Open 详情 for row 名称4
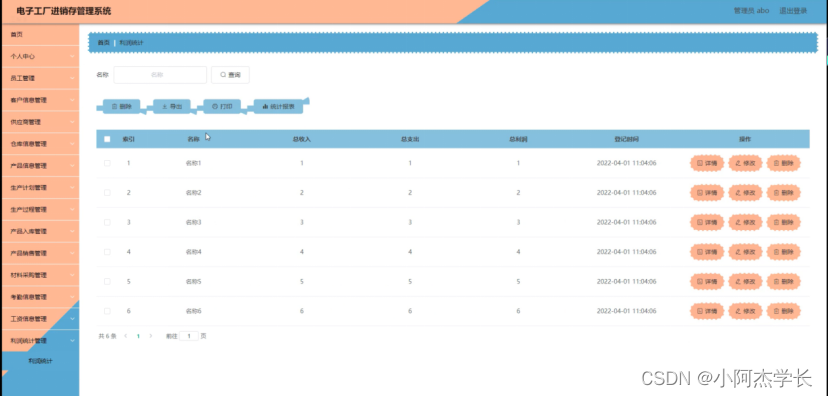This screenshot has height=397, width=828. point(707,252)
